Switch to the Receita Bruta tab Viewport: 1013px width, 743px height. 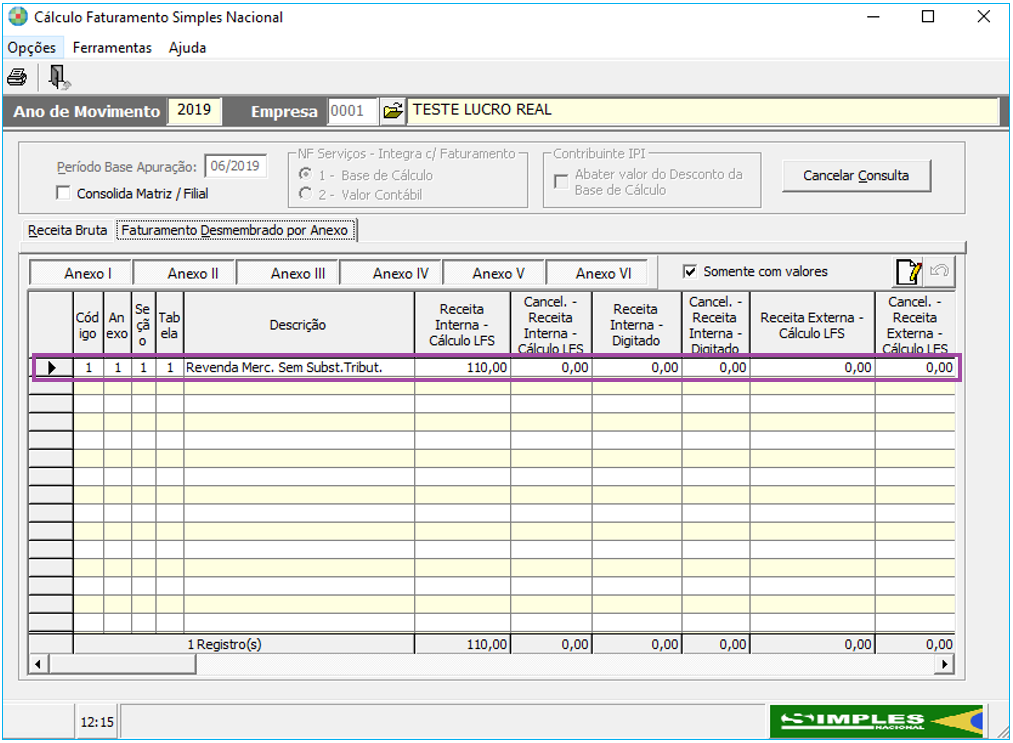tap(67, 230)
